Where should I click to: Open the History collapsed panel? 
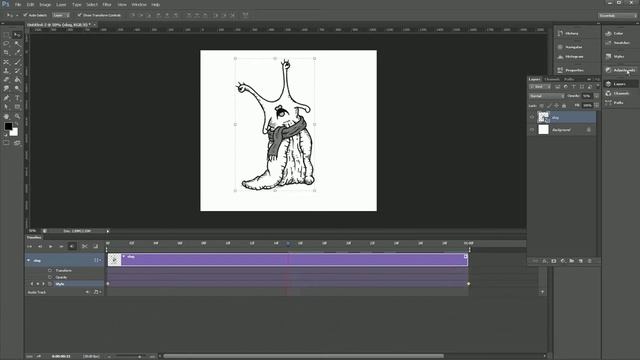(568, 33)
